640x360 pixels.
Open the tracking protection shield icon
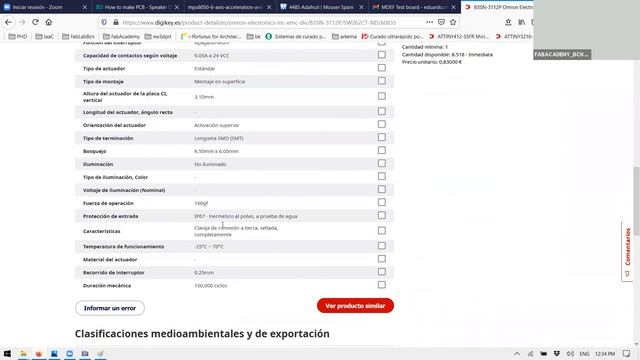tap(104, 22)
